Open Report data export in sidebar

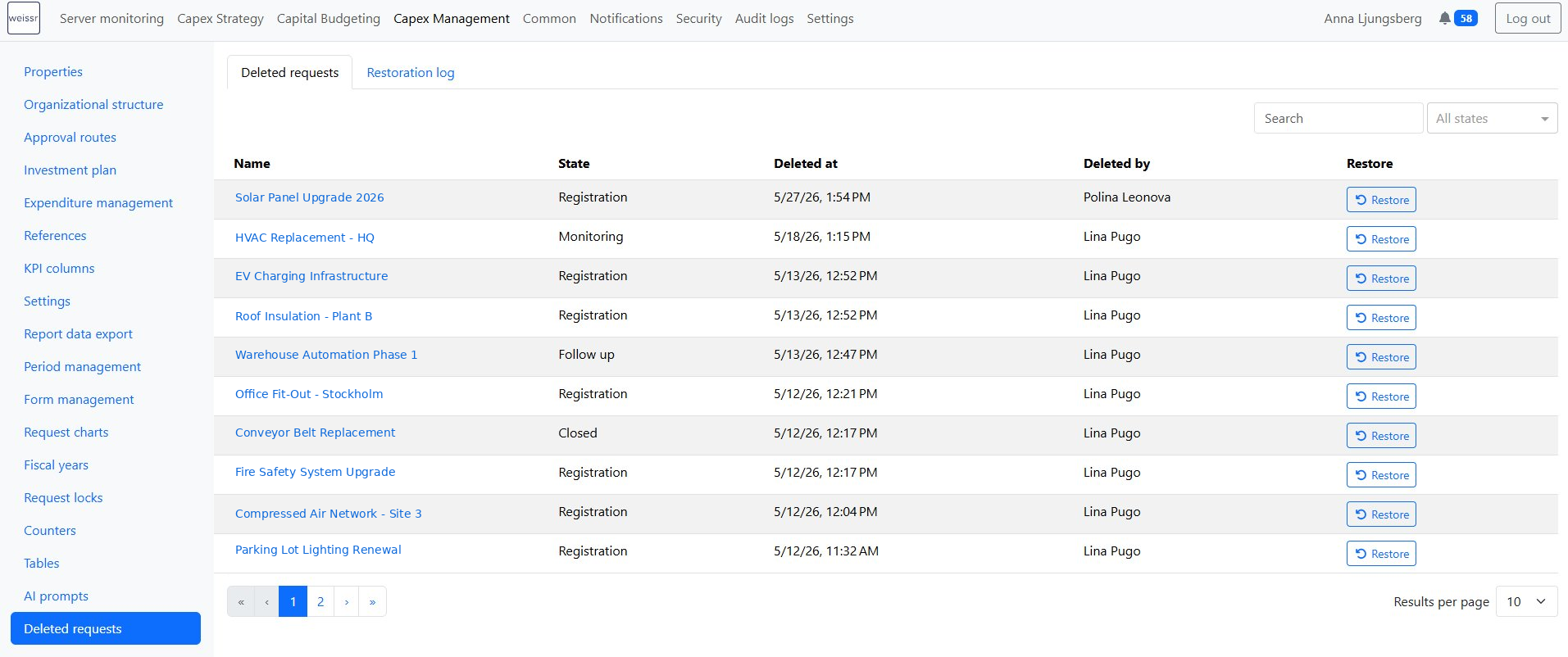[x=78, y=333]
